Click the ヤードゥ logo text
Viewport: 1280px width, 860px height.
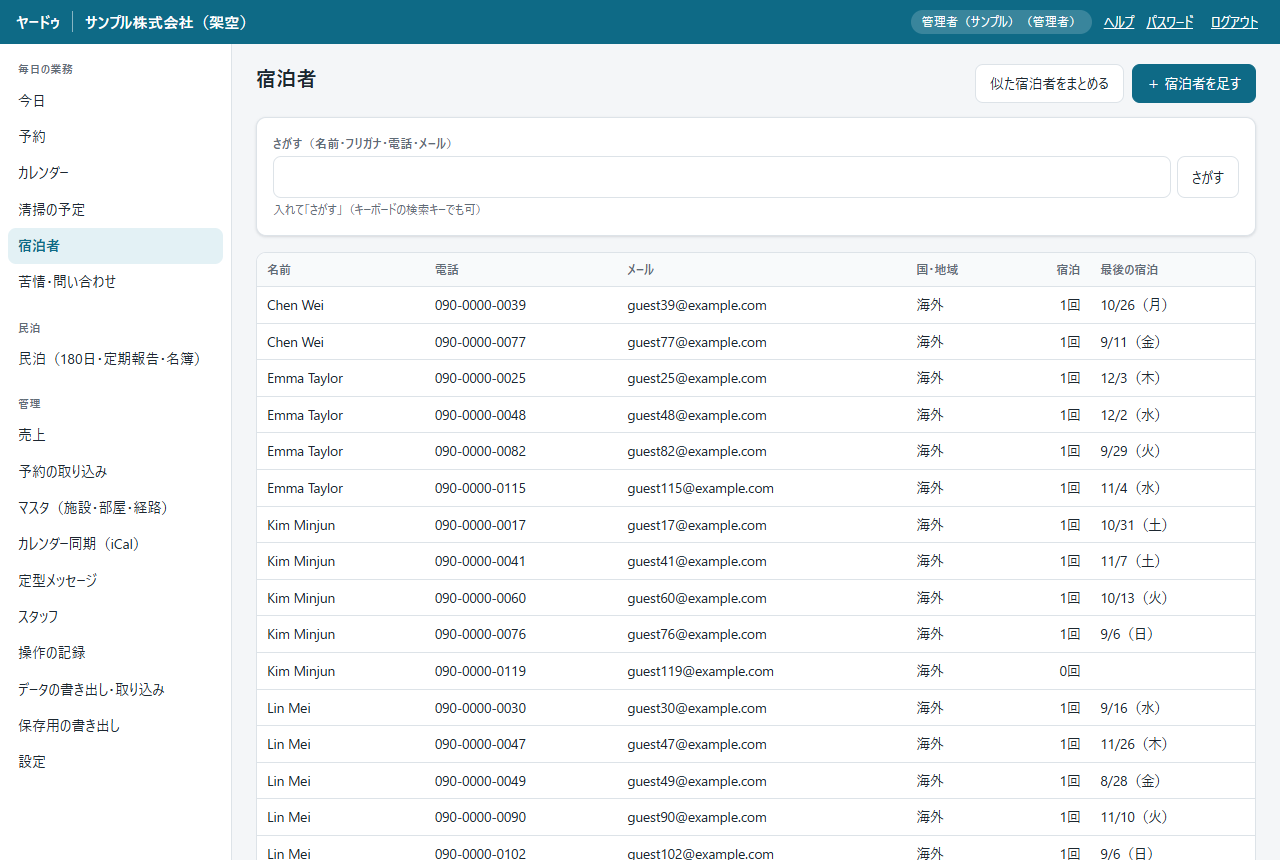(38, 22)
